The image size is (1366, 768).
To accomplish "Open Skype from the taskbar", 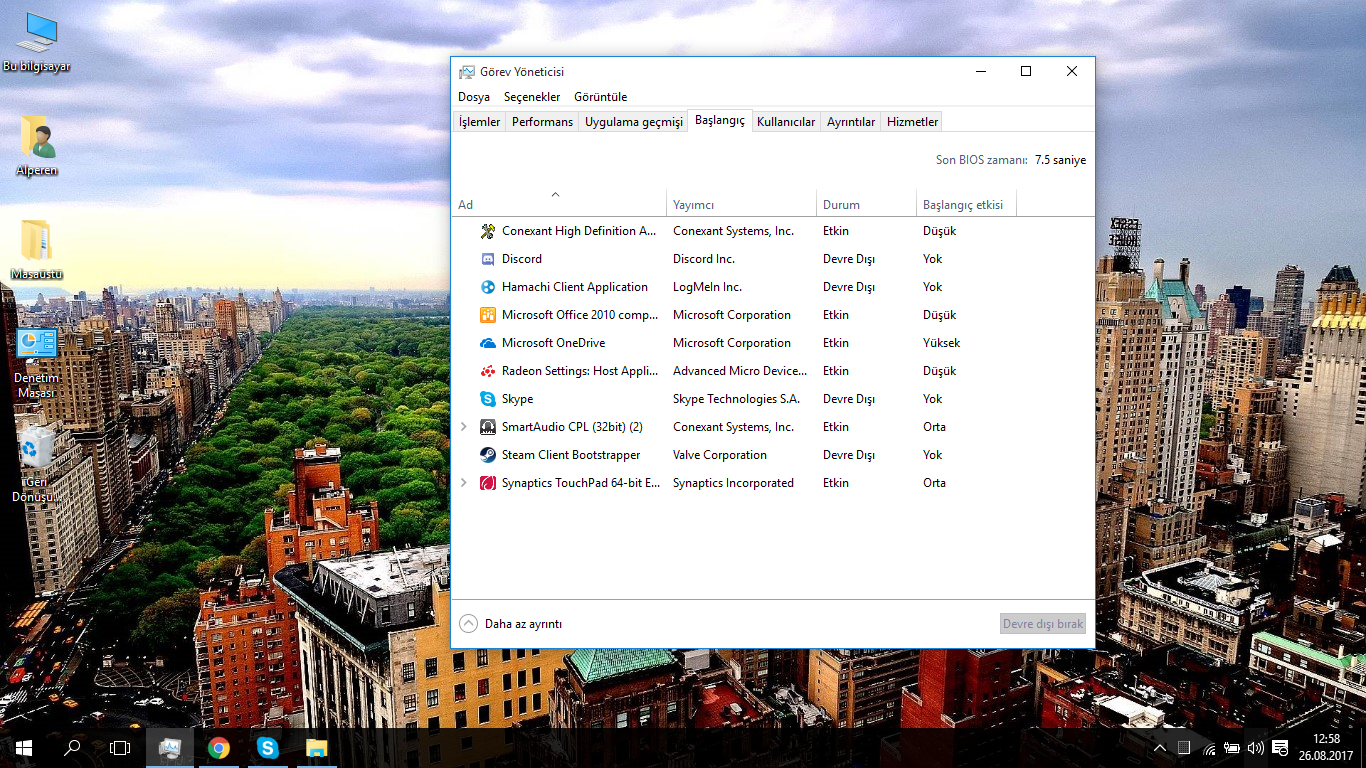I will click(x=267, y=748).
